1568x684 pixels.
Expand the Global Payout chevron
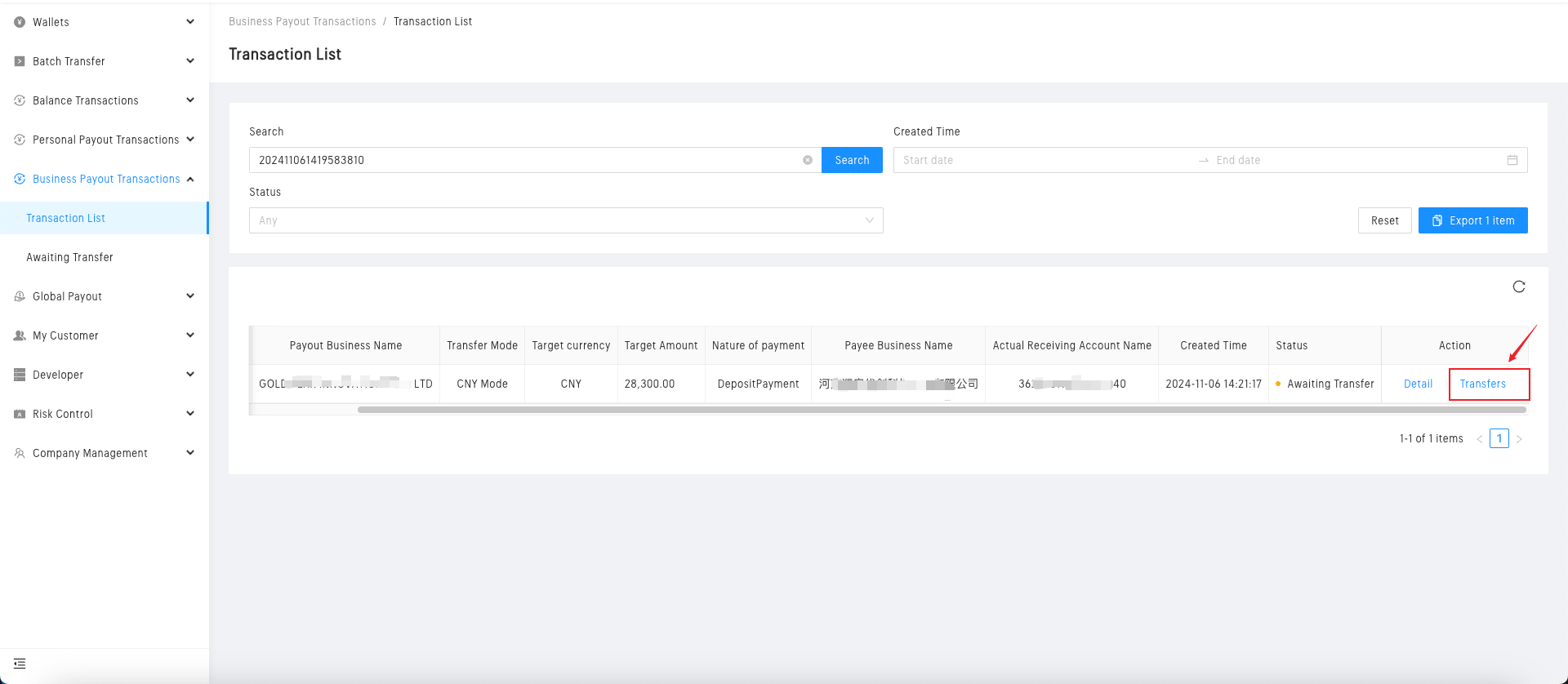pyautogui.click(x=190, y=296)
